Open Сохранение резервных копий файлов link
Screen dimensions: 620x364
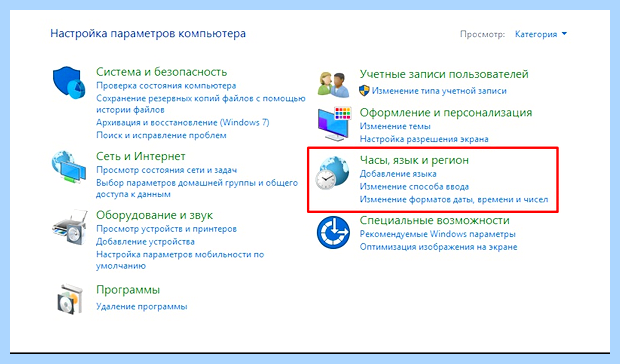[201, 104]
